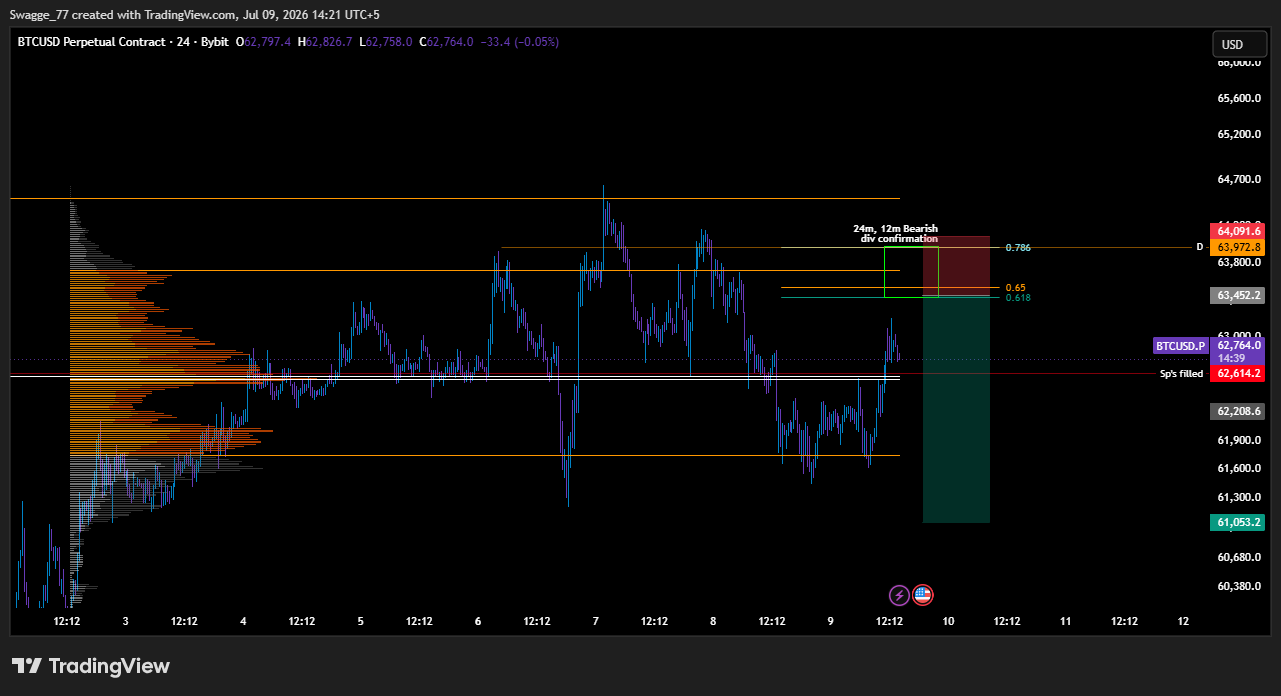Image resolution: width=1281 pixels, height=696 pixels.
Task: Click date 7 on the time axis
Action: 596,621
